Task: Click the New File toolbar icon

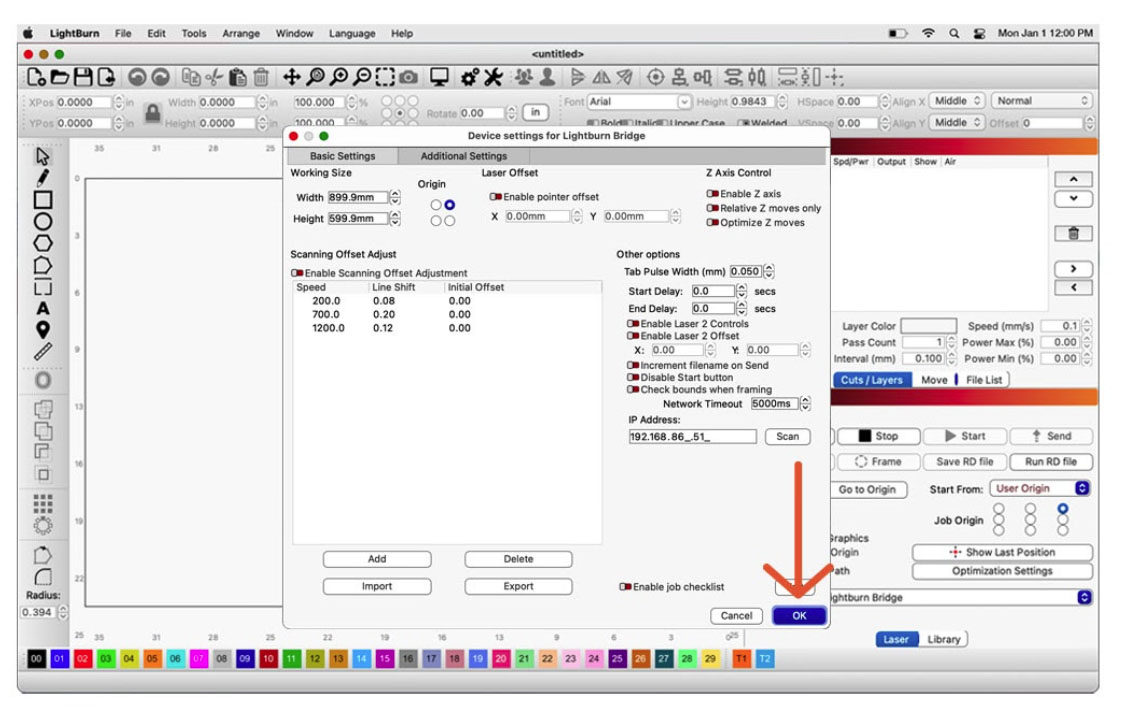Action: coord(36,77)
